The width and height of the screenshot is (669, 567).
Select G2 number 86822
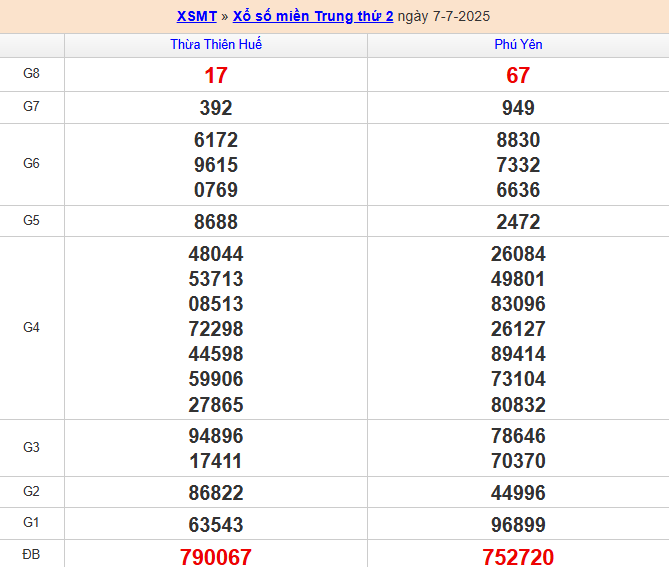pyautogui.click(x=216, y=493)
